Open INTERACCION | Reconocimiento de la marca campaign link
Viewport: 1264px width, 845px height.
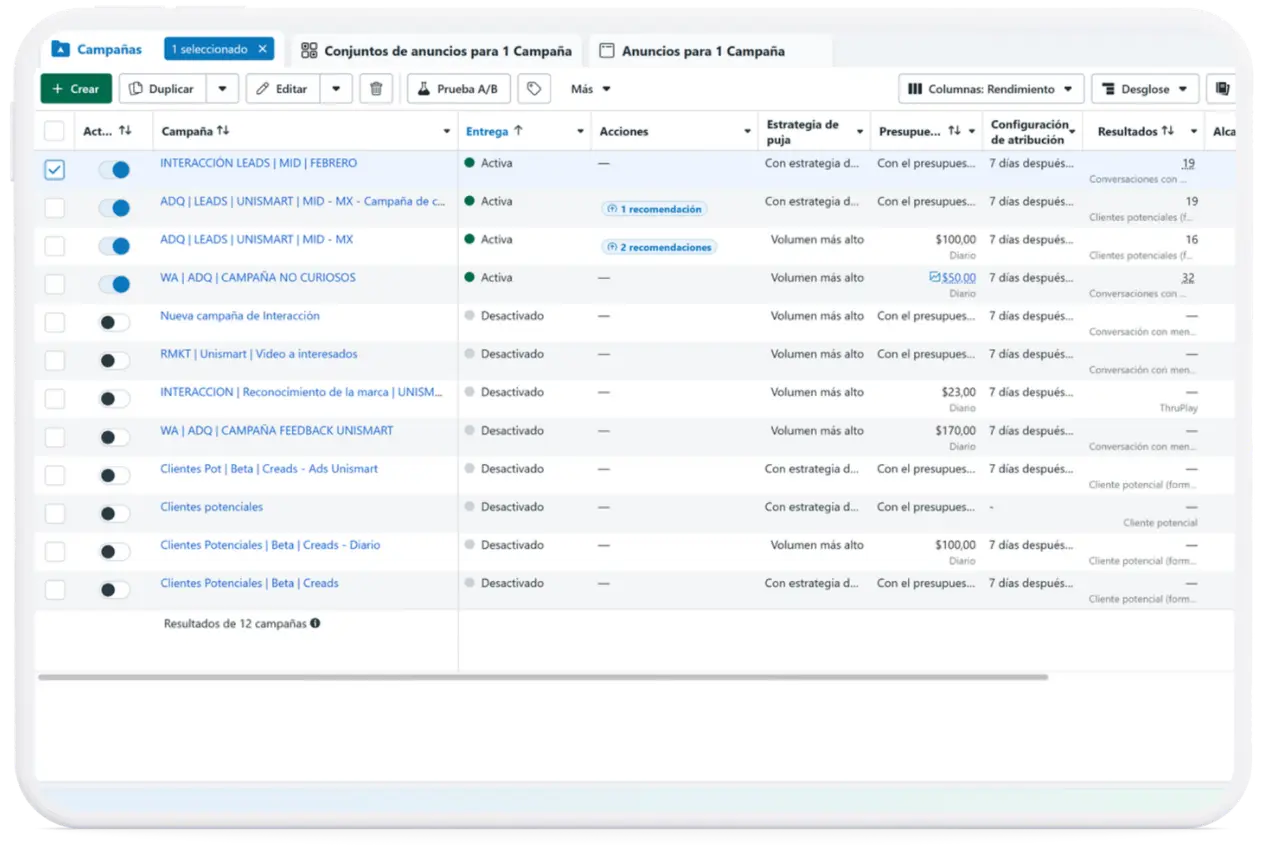pyautogui.click(x=301, y=392)
